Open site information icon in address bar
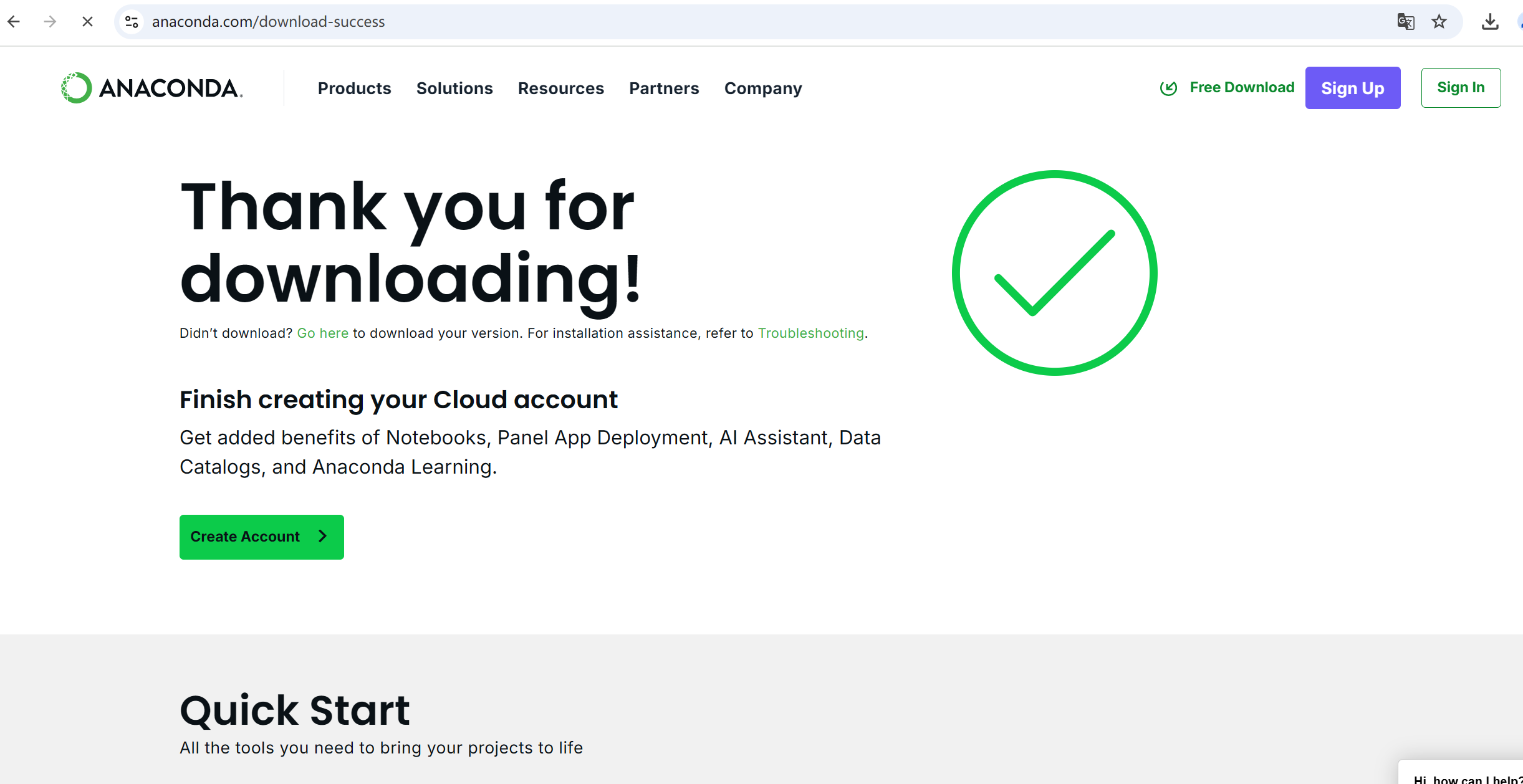1523x784 pixels. coord(132,22)
